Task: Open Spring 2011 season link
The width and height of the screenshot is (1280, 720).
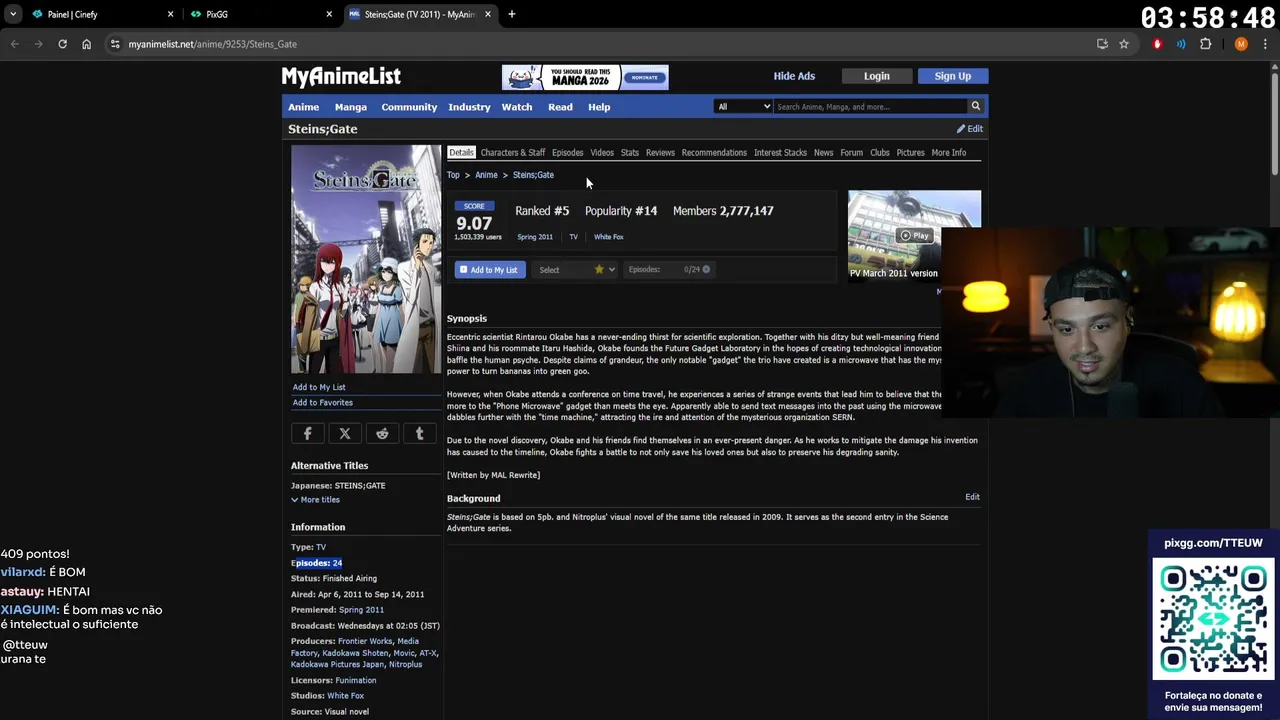Action: pyautogui.click(x=535, y=237)
